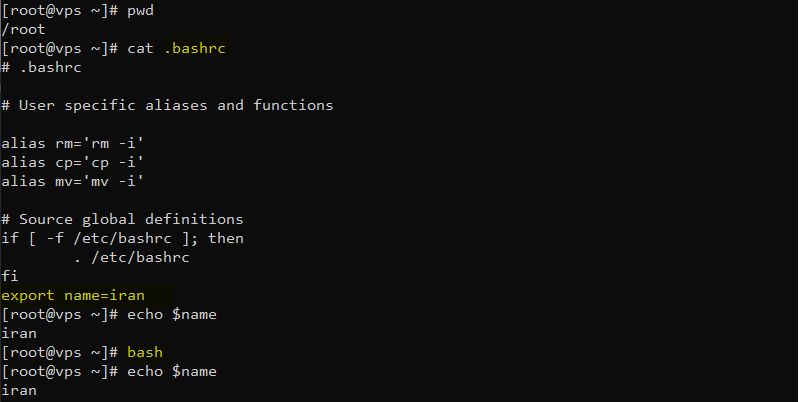Click the '# .bashrc' comment line
The image size is (800, 402).
[x=41, y=67]
